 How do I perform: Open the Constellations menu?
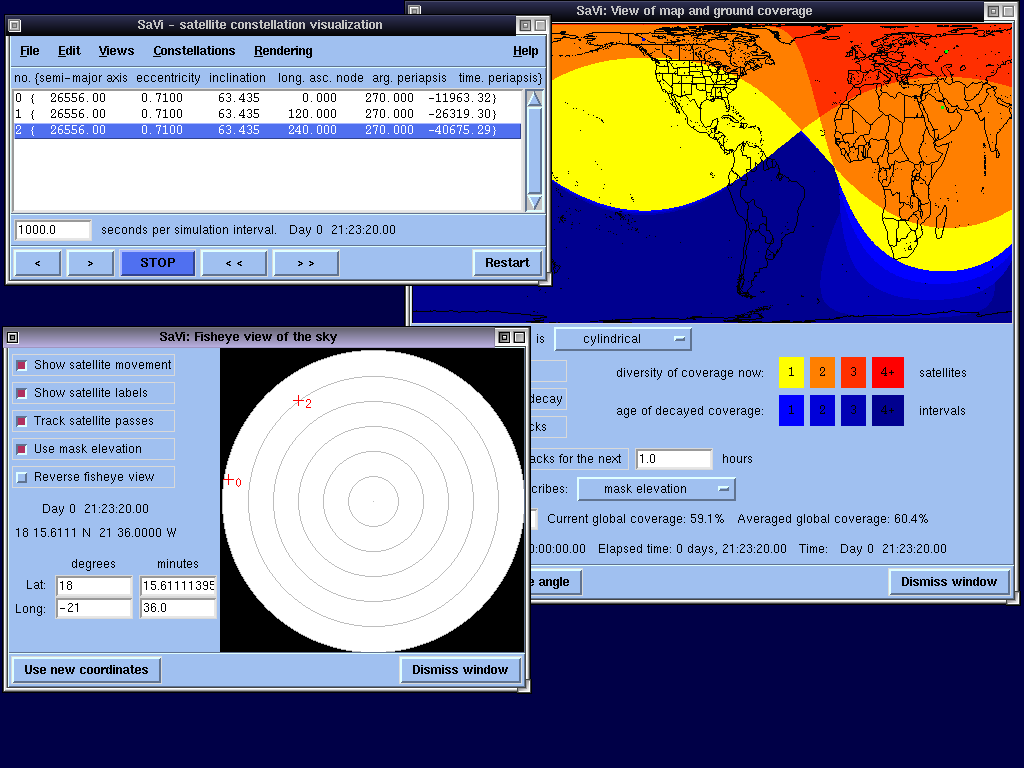[x=194, y=51]
